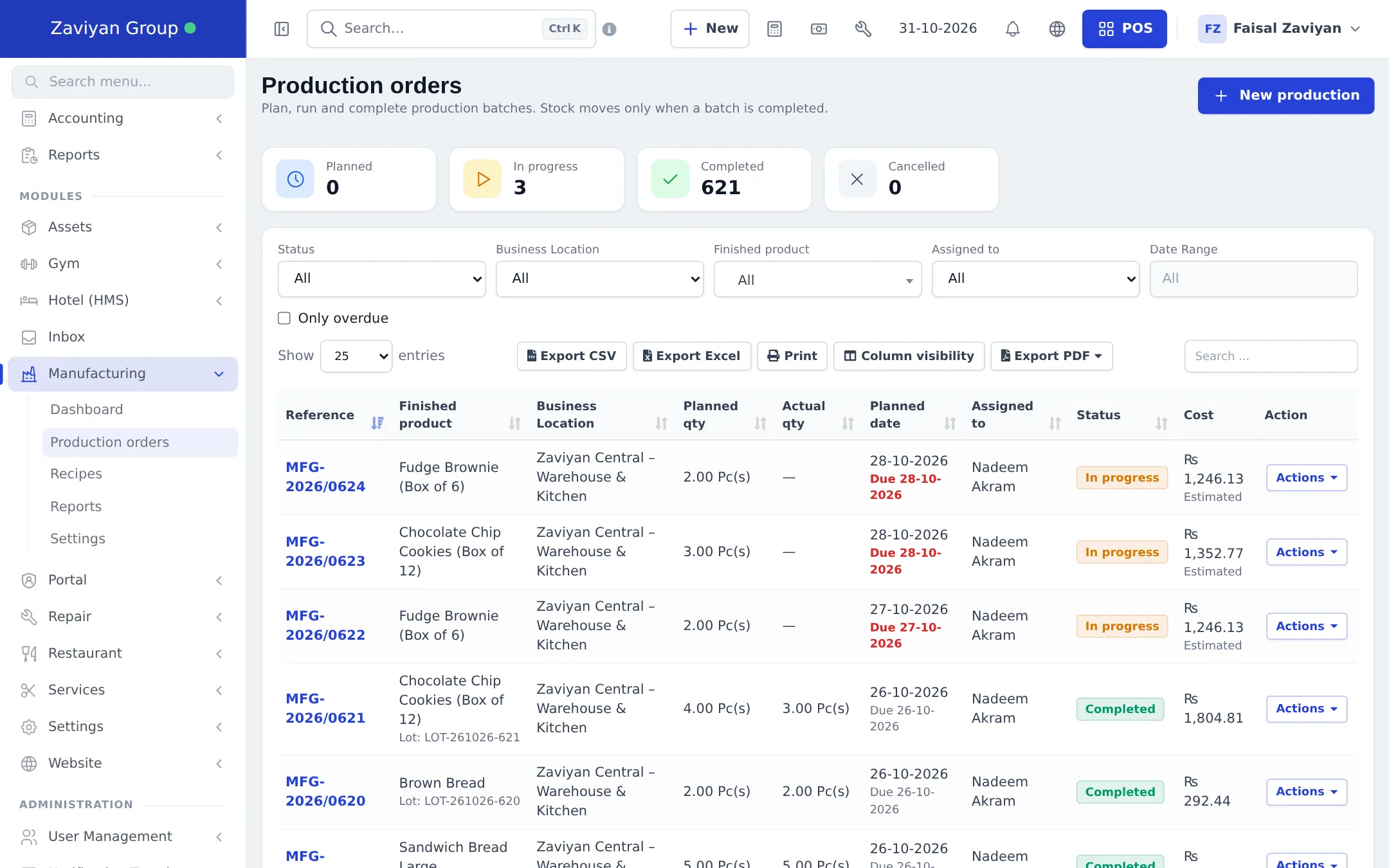Open the calculator icon in top bar

[x=774, y=29]
